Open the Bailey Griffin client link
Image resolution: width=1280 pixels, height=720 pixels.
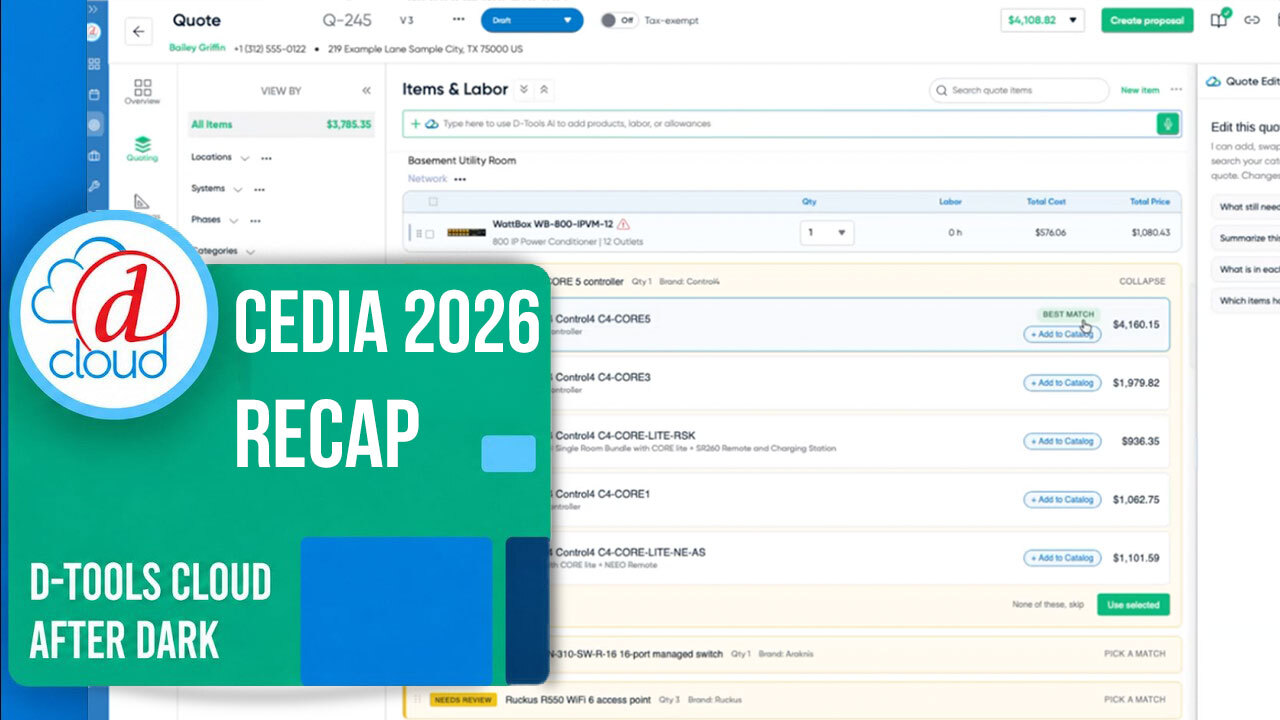[x=198, y=48]
